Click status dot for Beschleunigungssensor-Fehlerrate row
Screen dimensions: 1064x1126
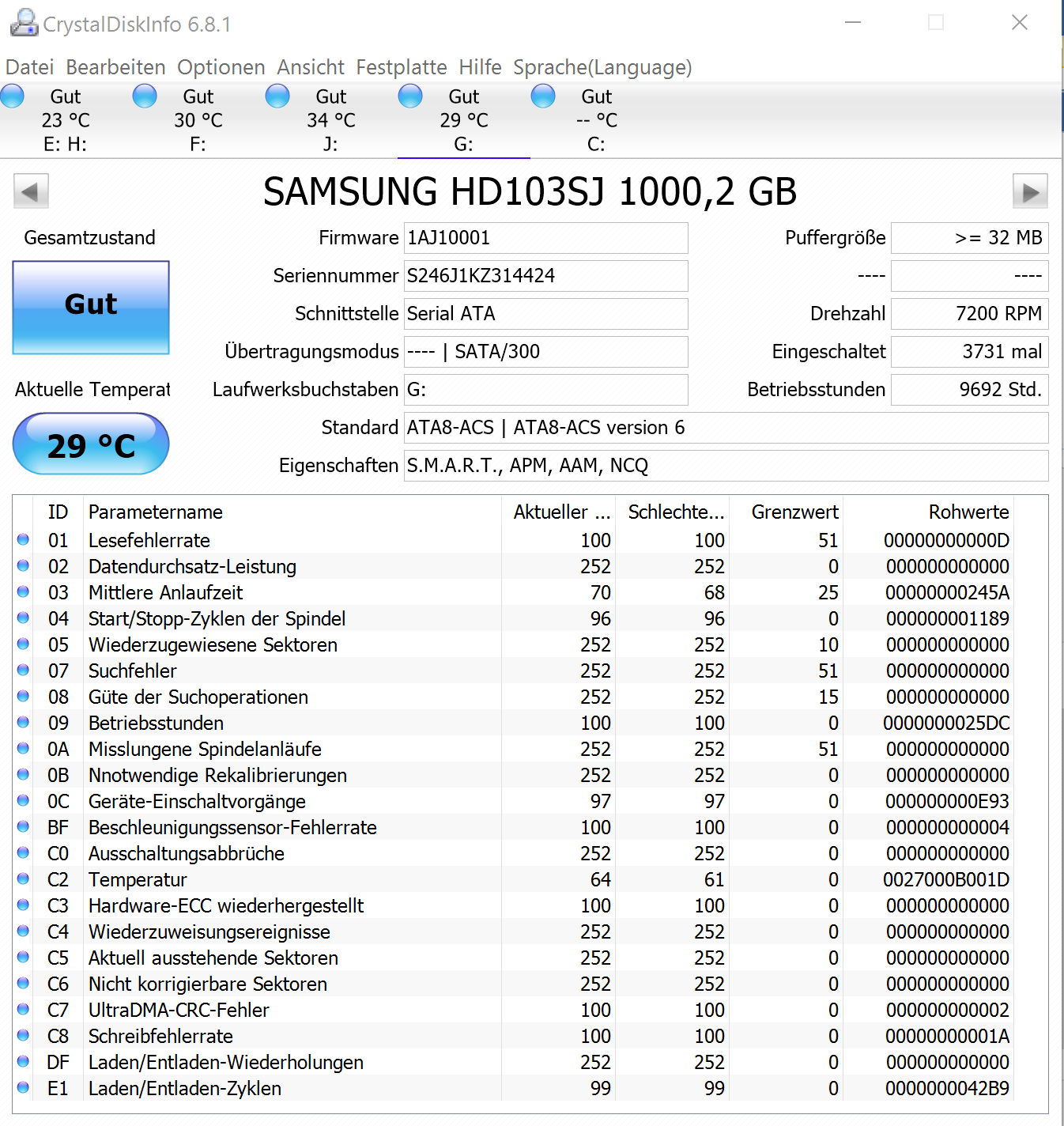tap(23, 826)
